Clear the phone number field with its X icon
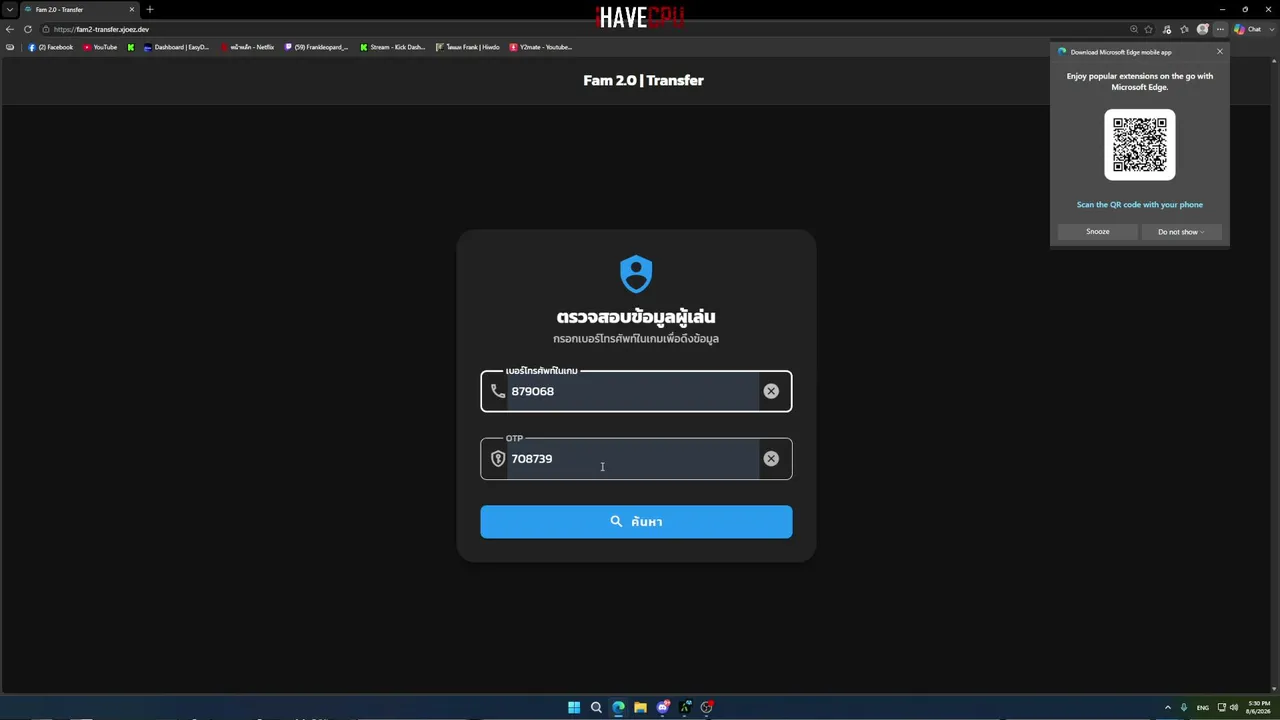This screenshot has height=720, width=1280. tap(771, 391)
